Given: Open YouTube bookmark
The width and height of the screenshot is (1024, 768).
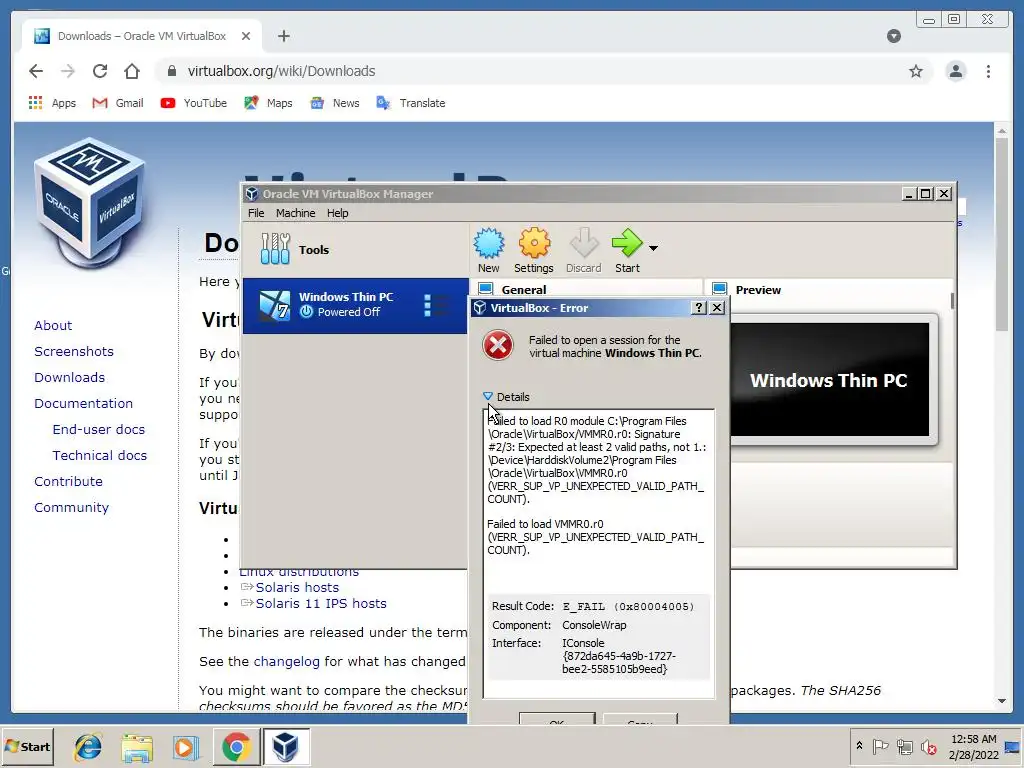Looking at the screenshot, I should (x=193, y=103).
